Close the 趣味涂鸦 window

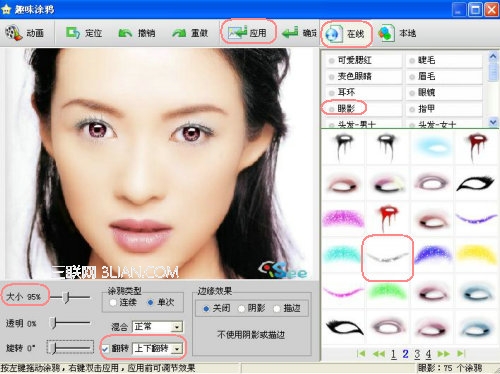(491, 10)
